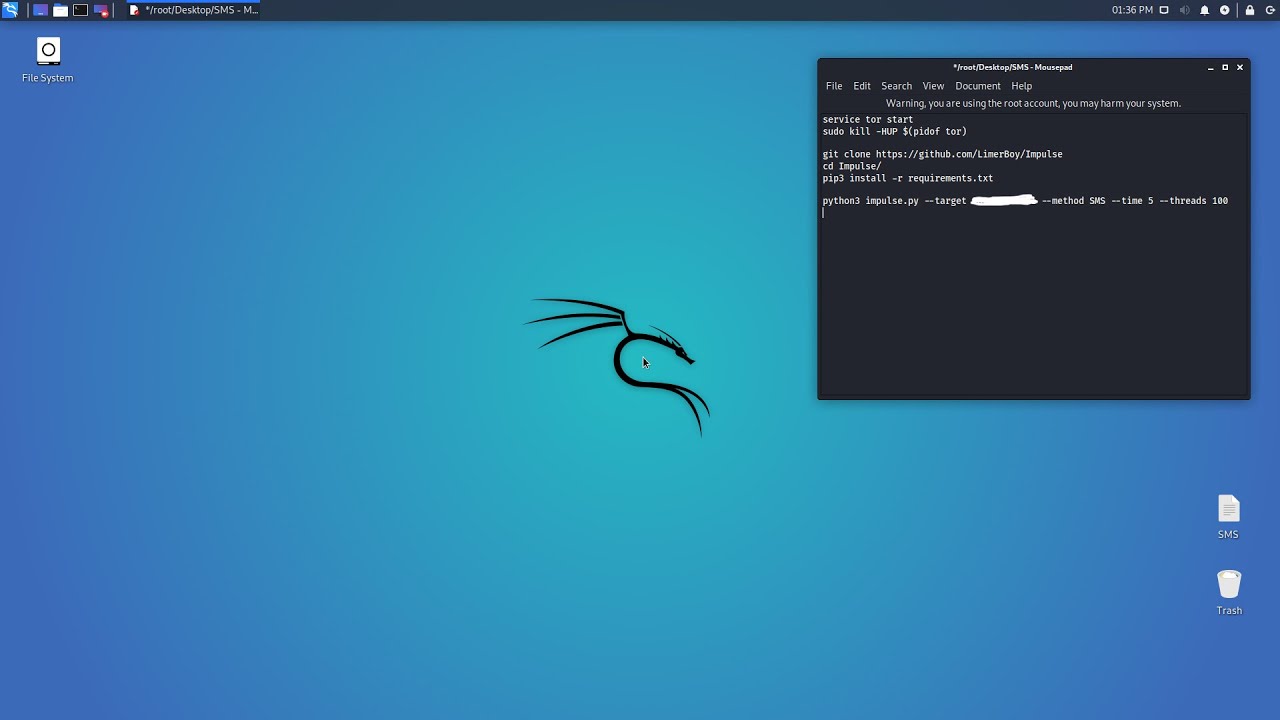
Task: Launch the file manager from the panel
Action: [x=60, y=10]
